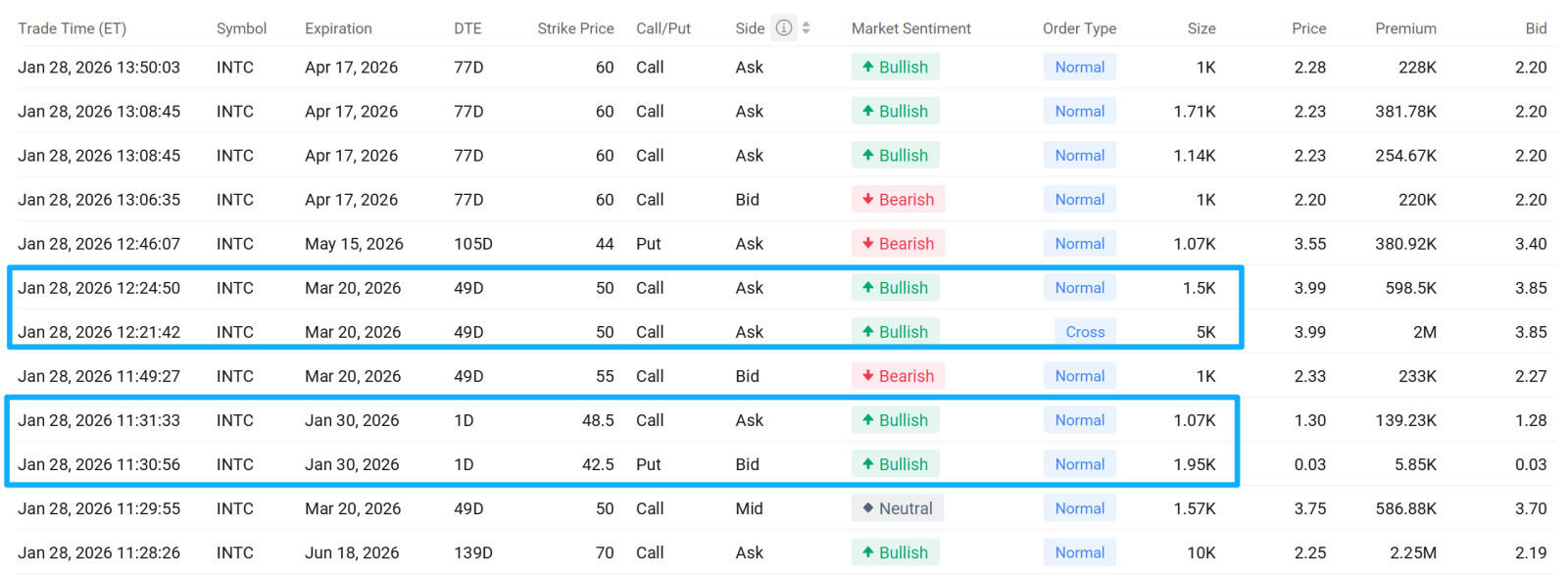Click the Bearish badge on the 55 strike row
Screen dimensions: 1568x575
tap(898, 375)
